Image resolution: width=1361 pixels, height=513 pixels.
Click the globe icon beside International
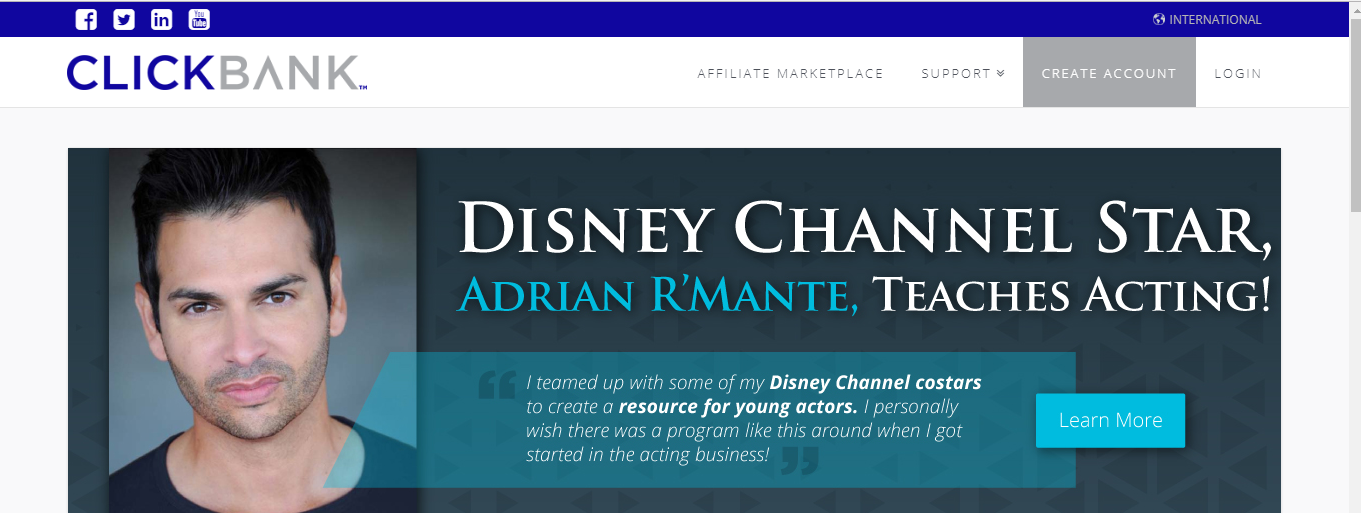[x=1159, y=19]
